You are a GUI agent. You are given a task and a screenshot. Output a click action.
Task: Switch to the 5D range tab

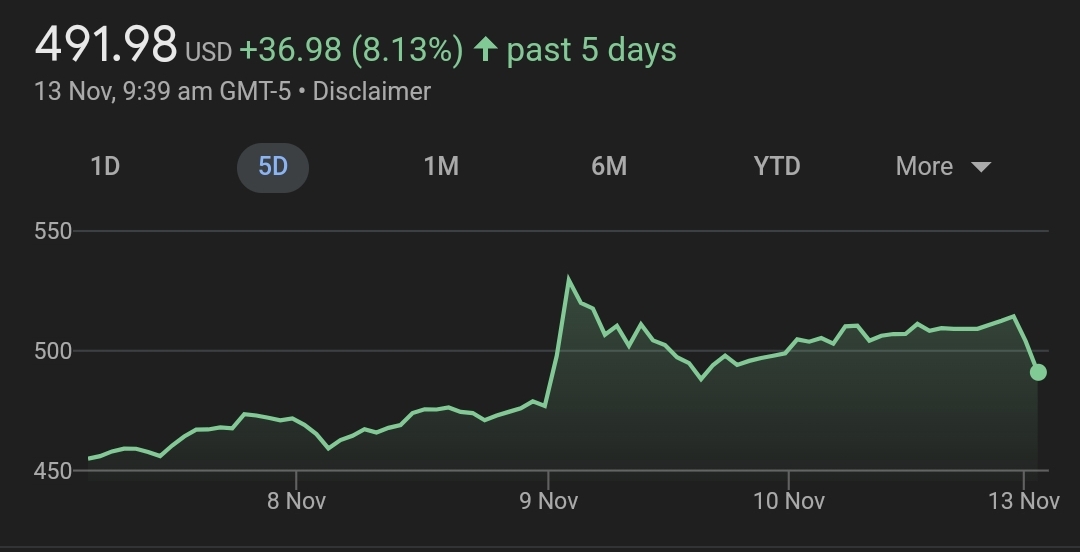273,166
